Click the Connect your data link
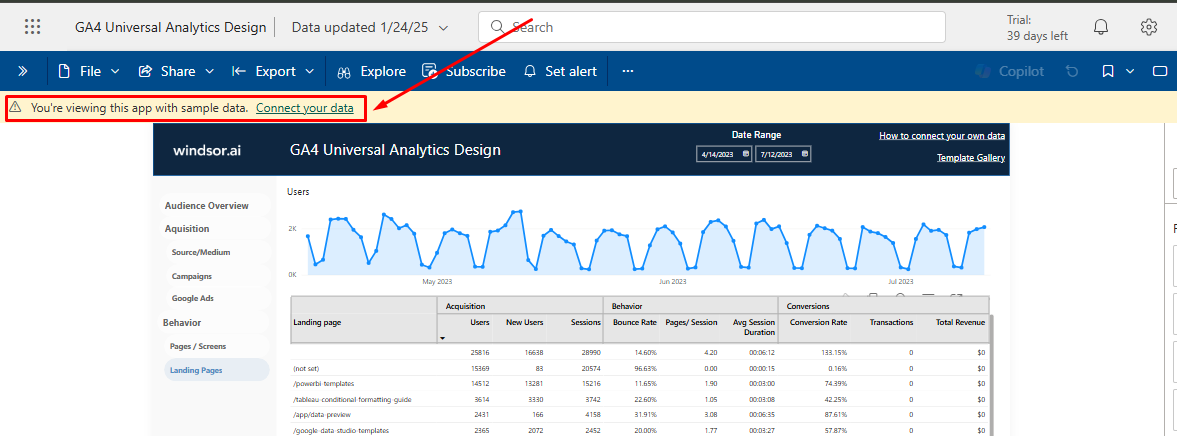This screenshot has width=1177, height=436. (x=305, y=108)
